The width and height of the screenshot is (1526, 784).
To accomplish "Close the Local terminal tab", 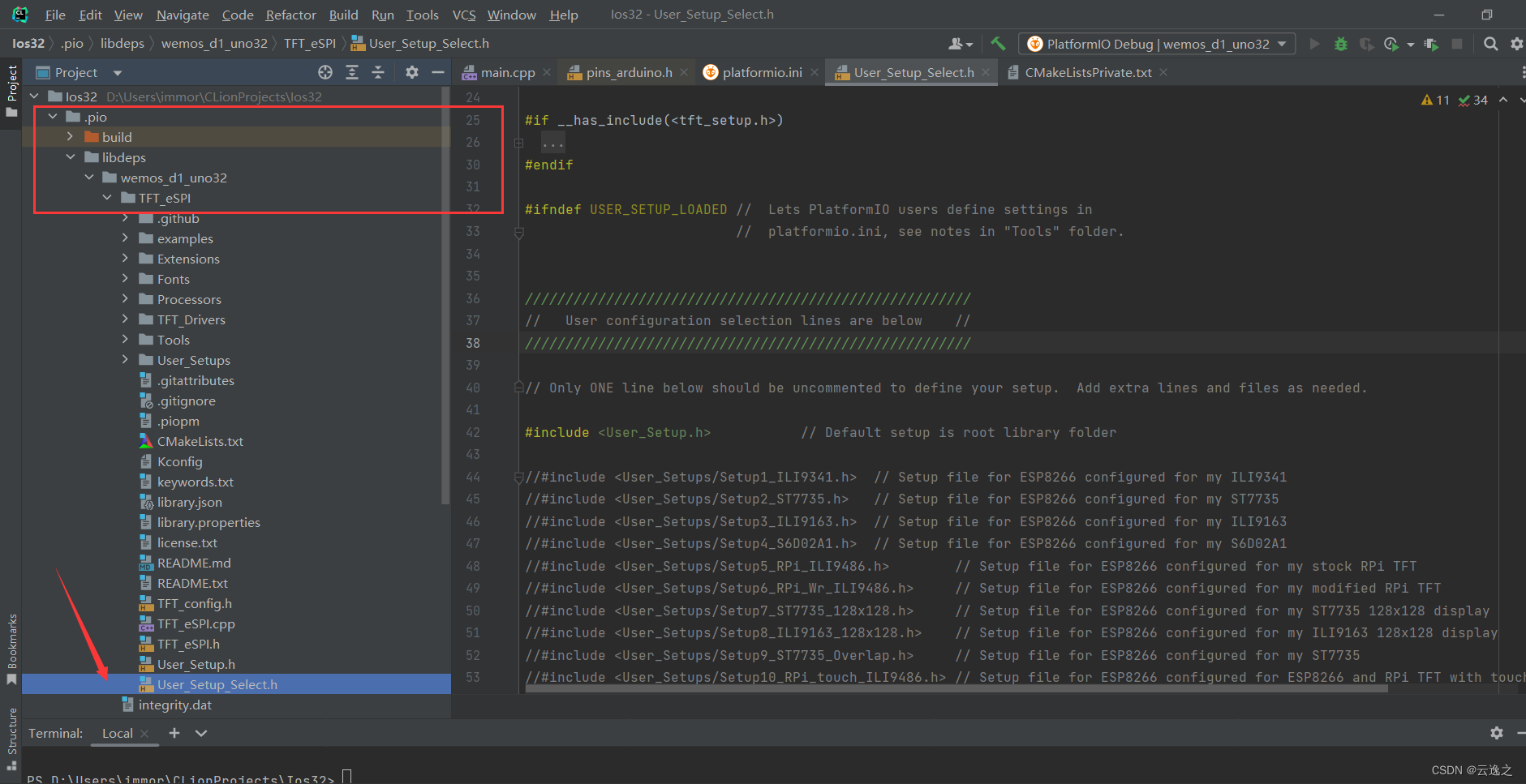I will pyautogui.click(x=144, y=733).
